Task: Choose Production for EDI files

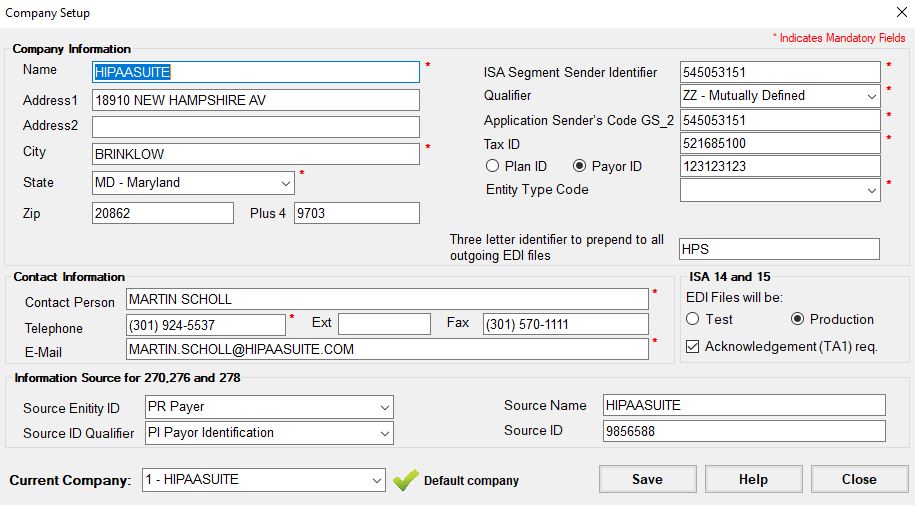Action: (x=797, y=319)
